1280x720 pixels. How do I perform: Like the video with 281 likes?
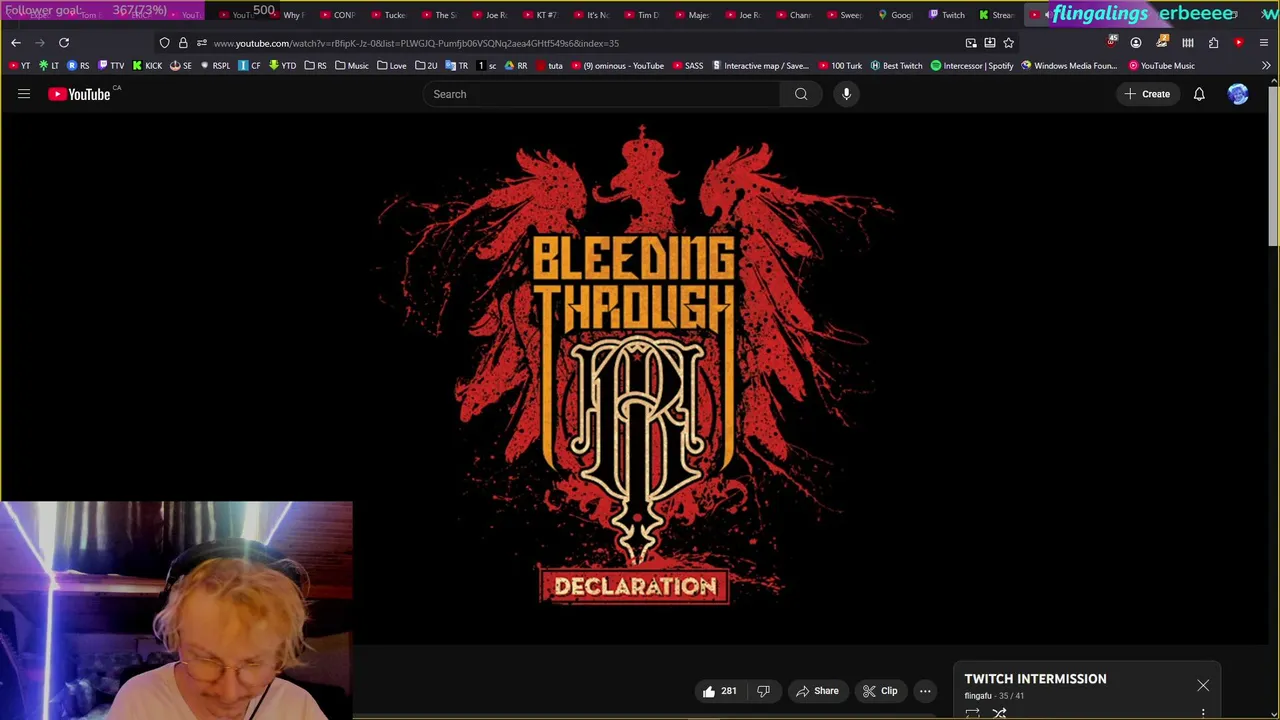[x=720, y=691]
